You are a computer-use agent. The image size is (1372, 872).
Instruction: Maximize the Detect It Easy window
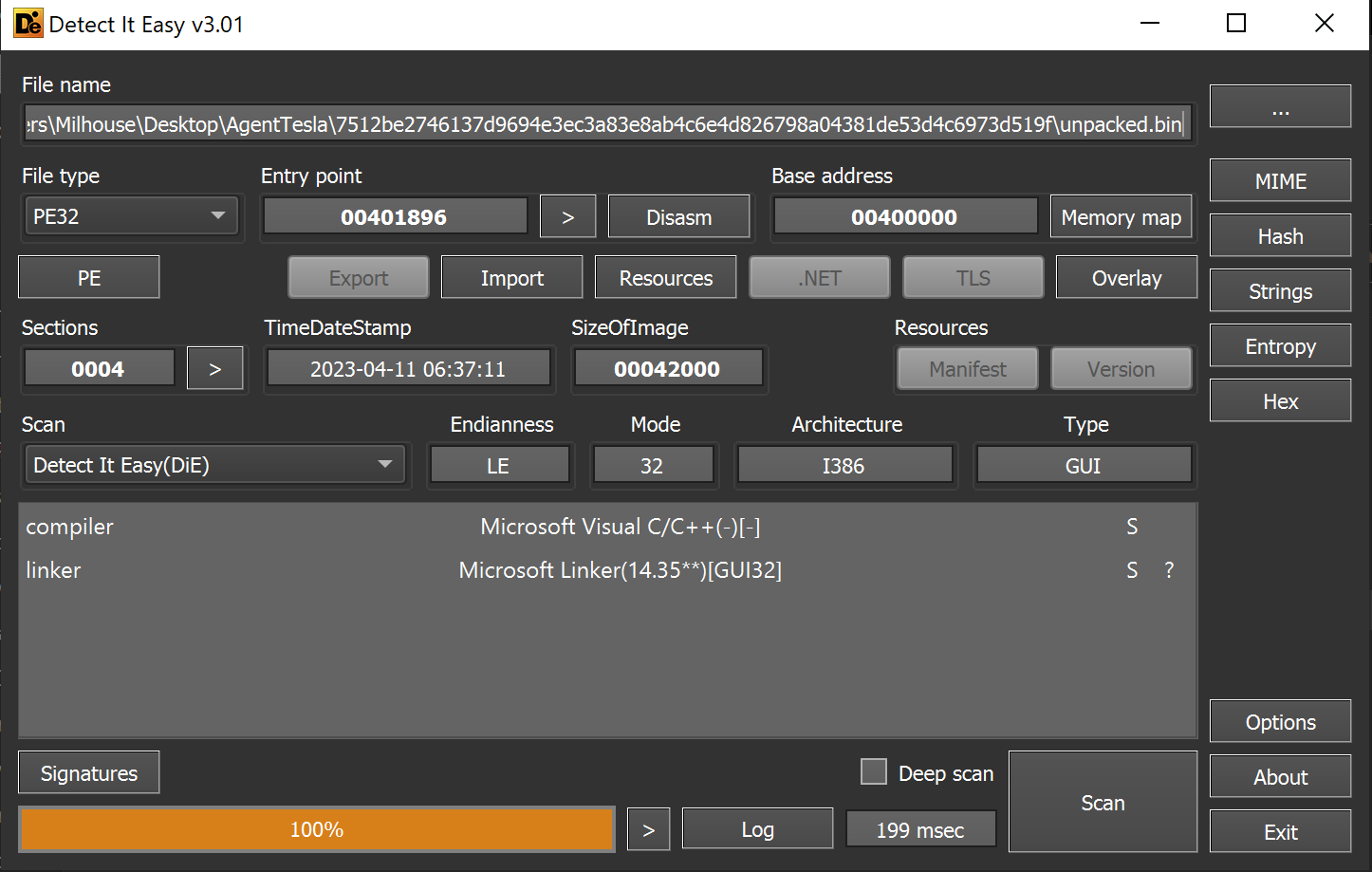[1236, 24]
